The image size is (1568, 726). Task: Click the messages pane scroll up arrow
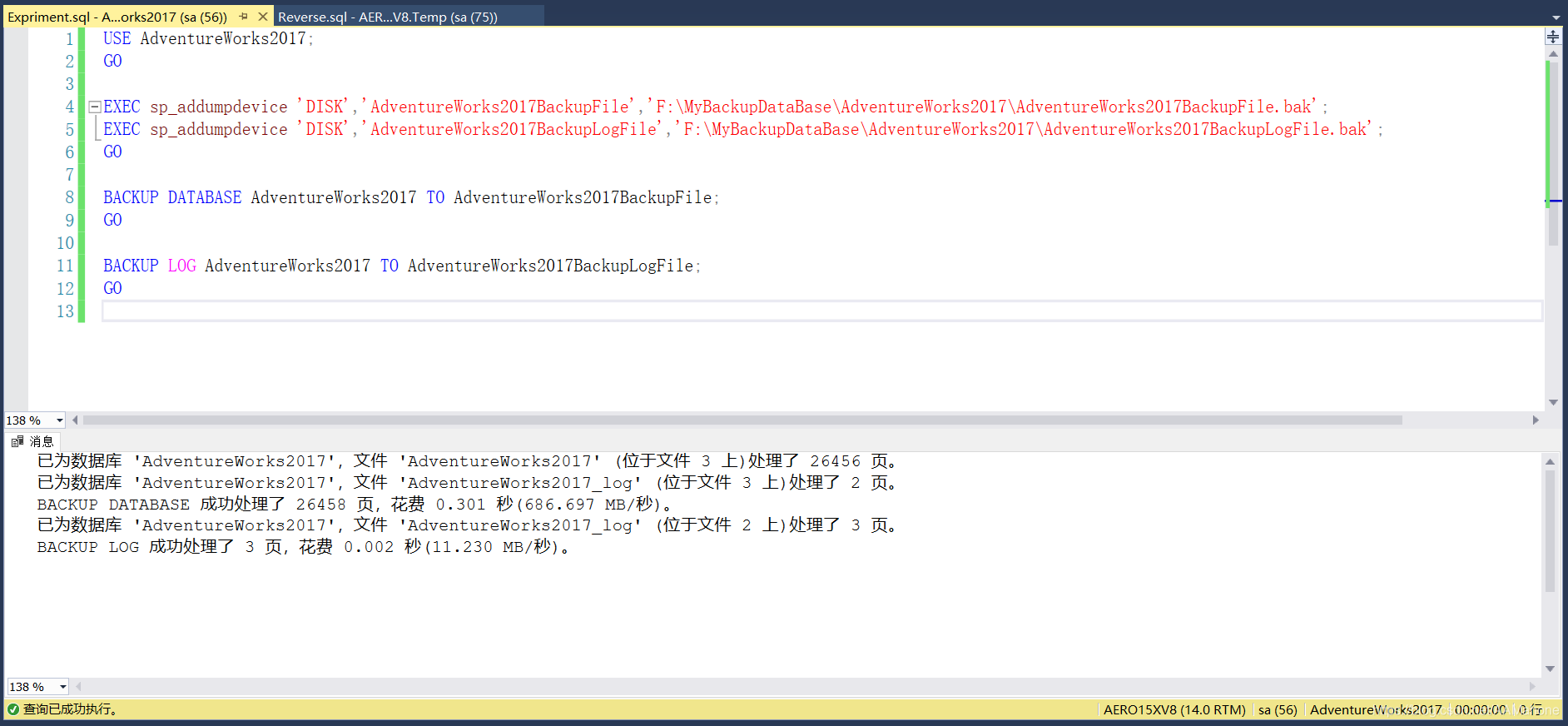pos(1550,461)
